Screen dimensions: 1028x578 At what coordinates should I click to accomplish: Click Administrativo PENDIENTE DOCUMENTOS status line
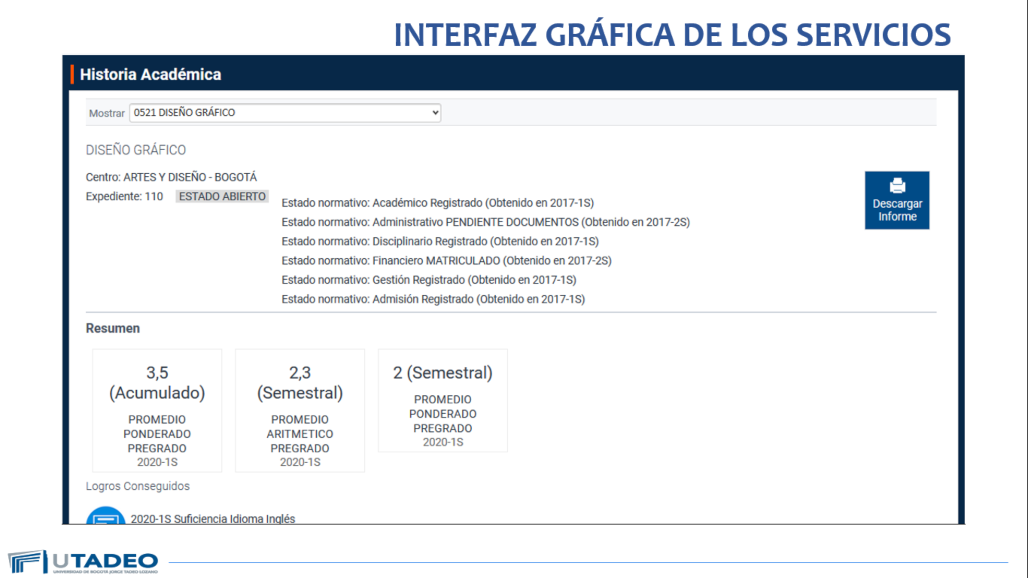[x=485, y=222]
